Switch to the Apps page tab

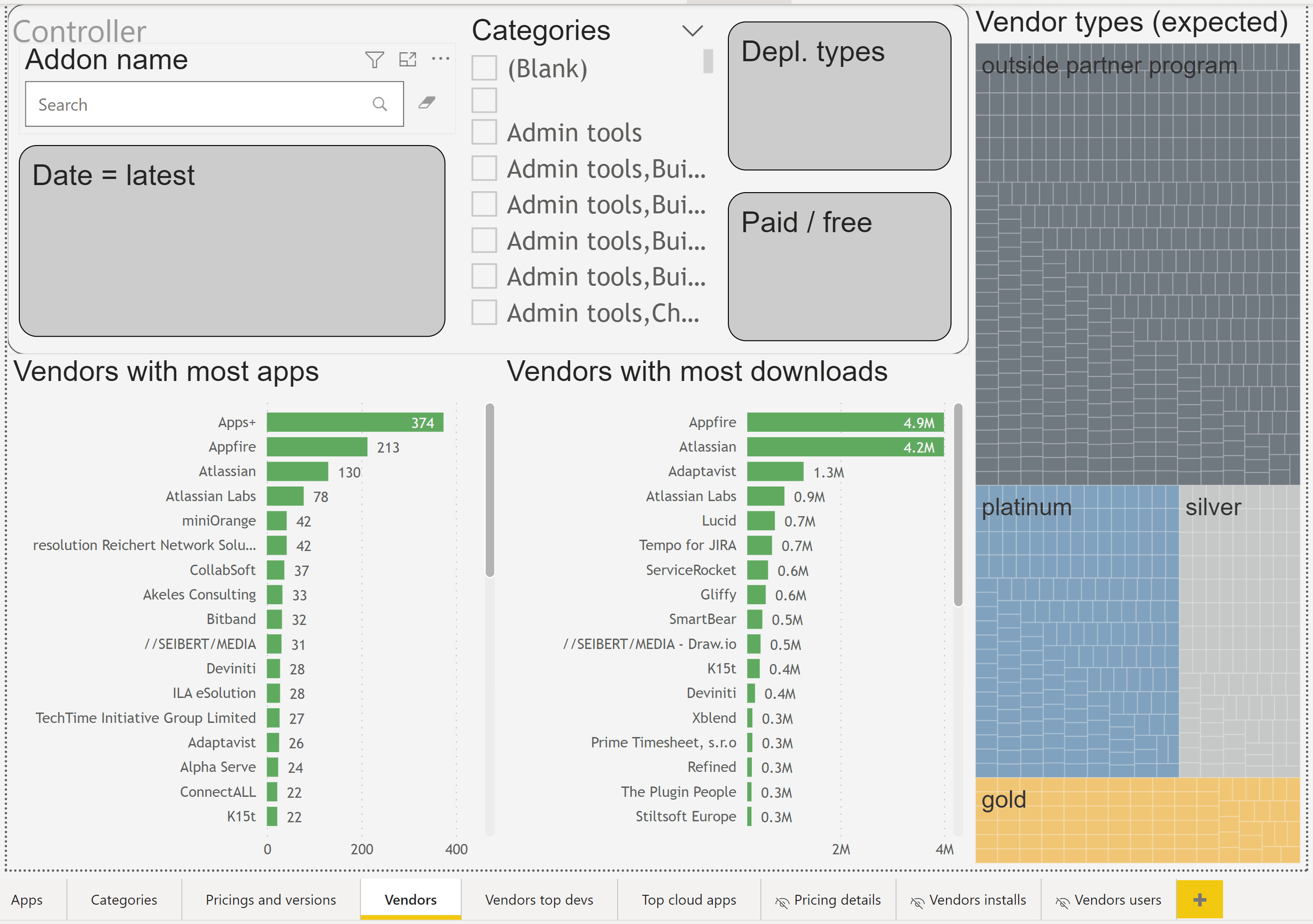click(26, 900)
